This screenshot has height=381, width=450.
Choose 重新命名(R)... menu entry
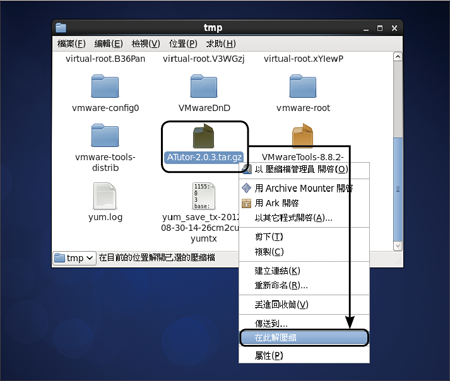tap(304, 285)
